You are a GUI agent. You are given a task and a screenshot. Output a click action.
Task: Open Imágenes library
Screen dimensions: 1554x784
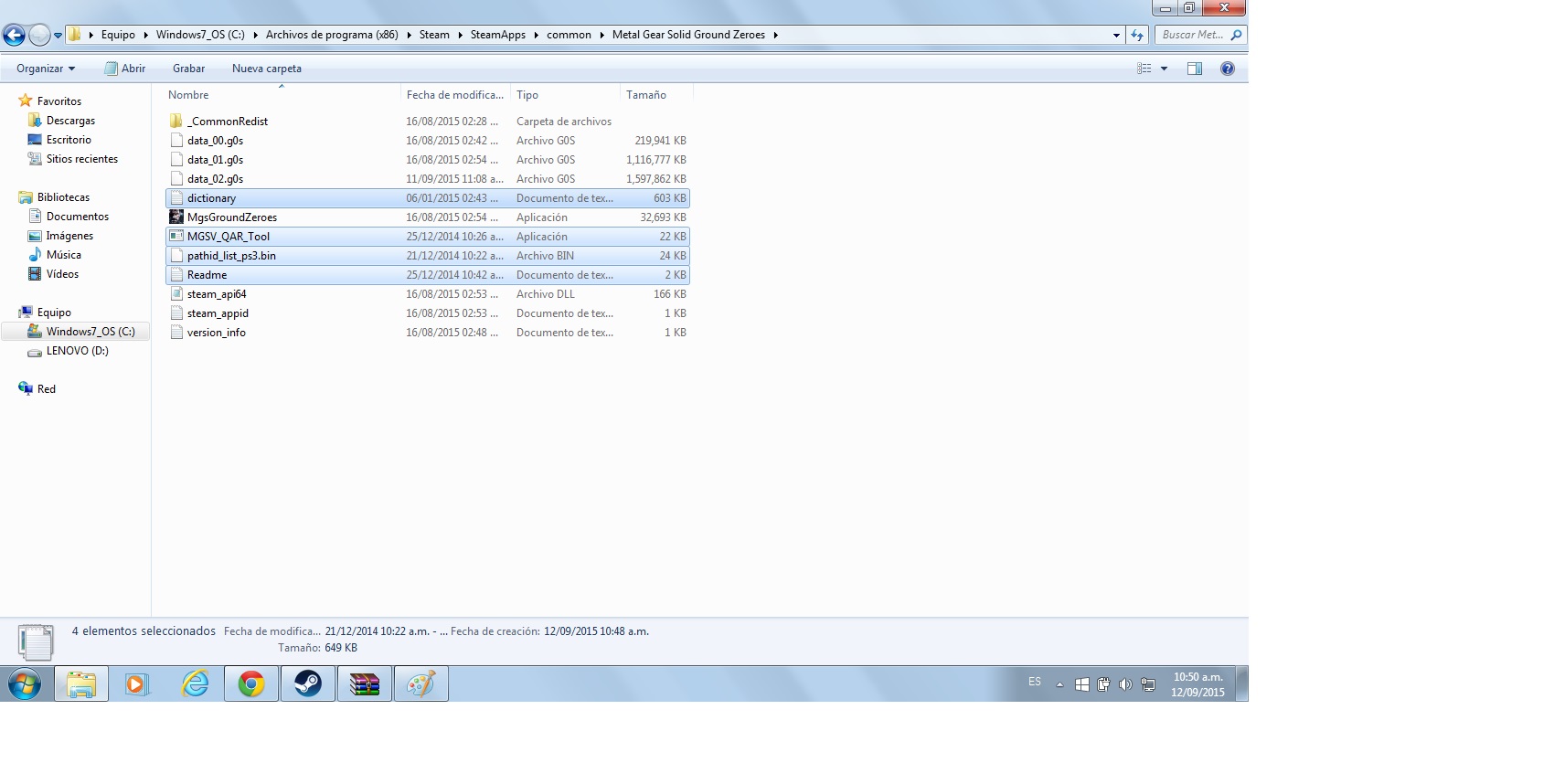[x=69, y=236]
